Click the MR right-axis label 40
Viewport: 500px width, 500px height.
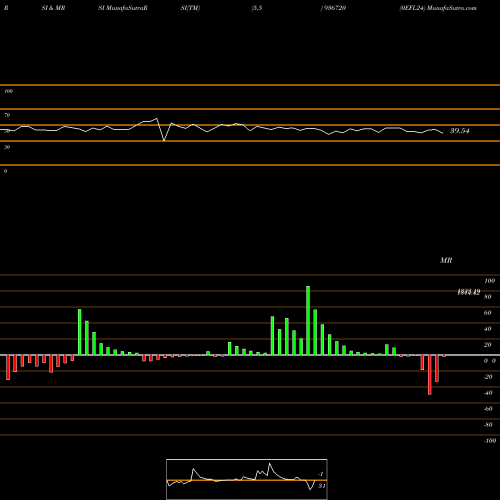(x=488, y=329)
